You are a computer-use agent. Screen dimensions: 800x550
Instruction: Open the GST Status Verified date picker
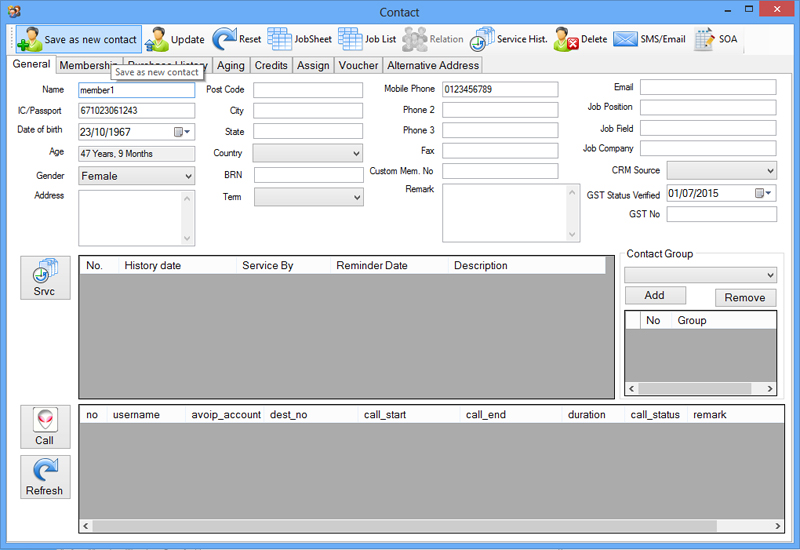pos(763,193)
